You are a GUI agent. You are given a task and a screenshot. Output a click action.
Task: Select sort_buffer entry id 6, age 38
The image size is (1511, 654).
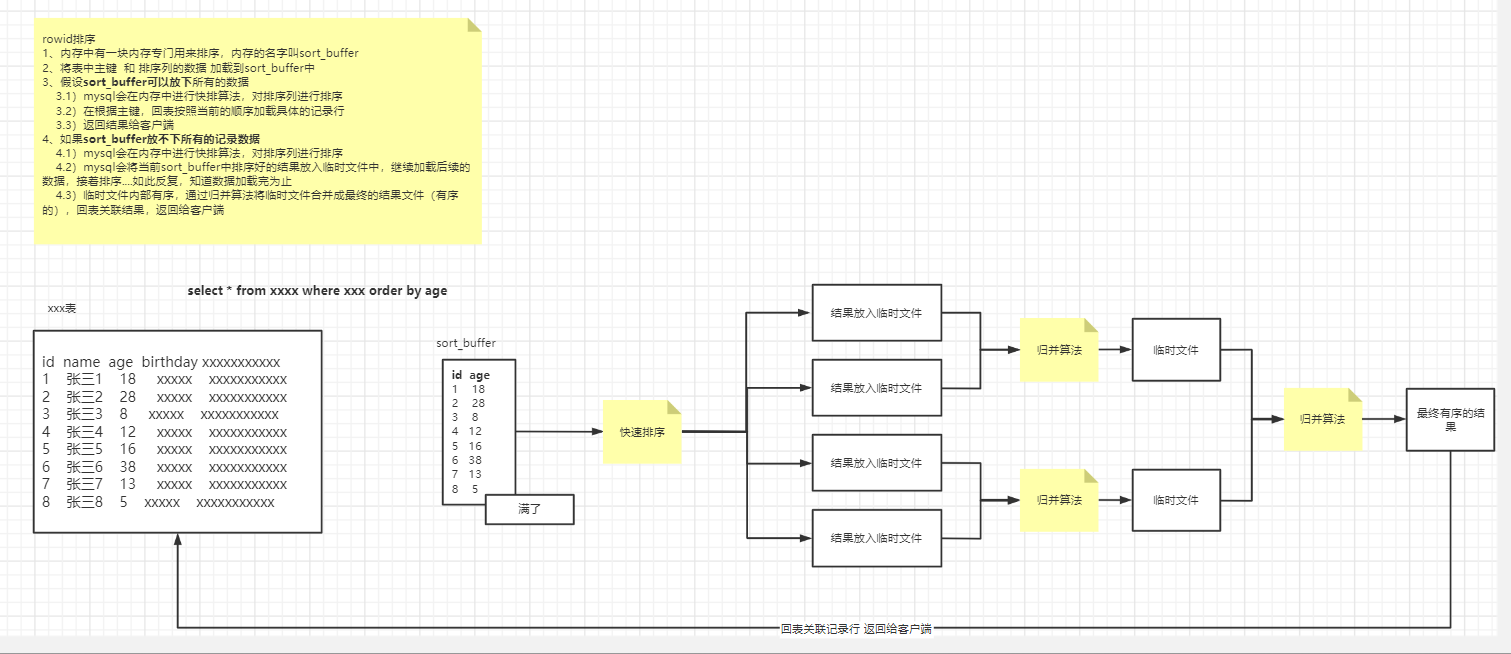pos(467,460)
